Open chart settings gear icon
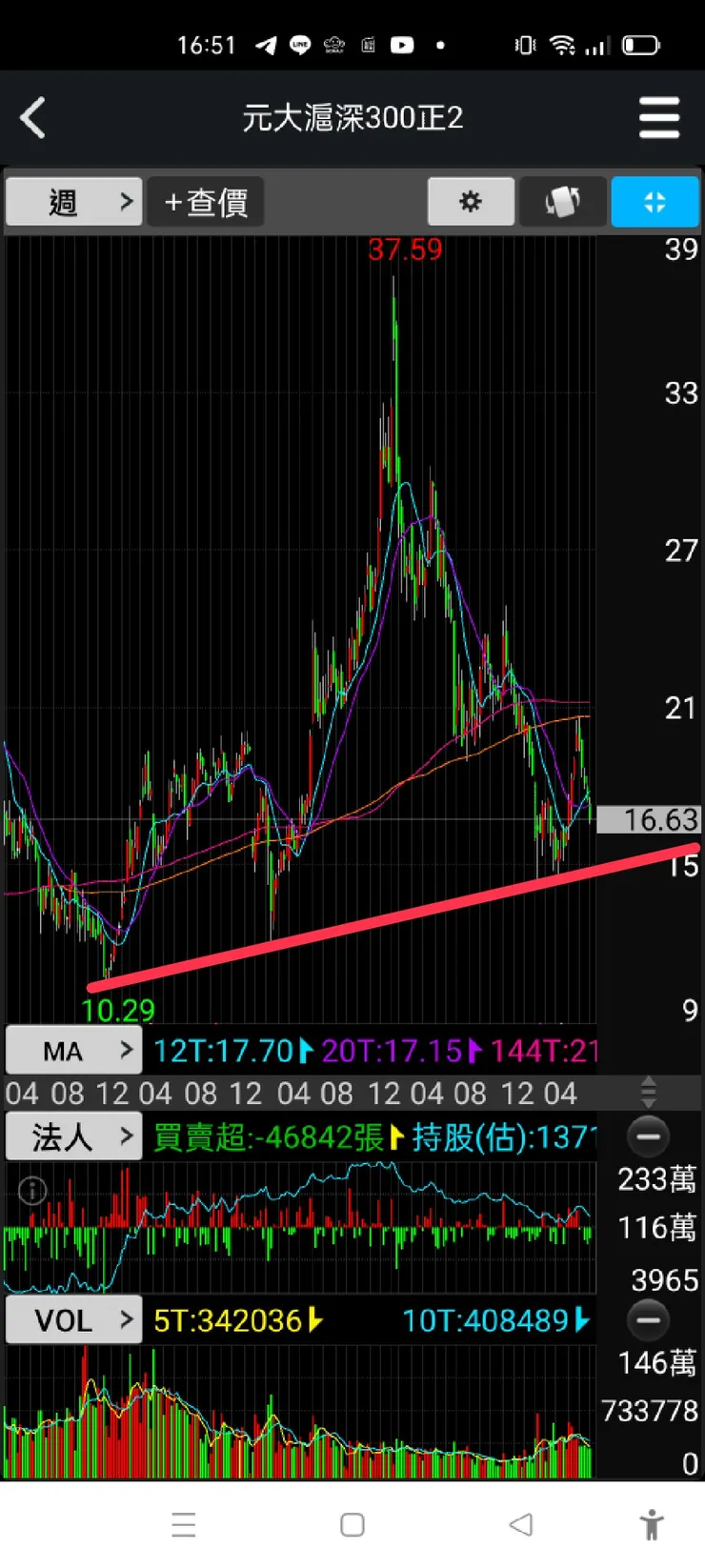The height and width of the screenshot is (1568, 705). 471,202
